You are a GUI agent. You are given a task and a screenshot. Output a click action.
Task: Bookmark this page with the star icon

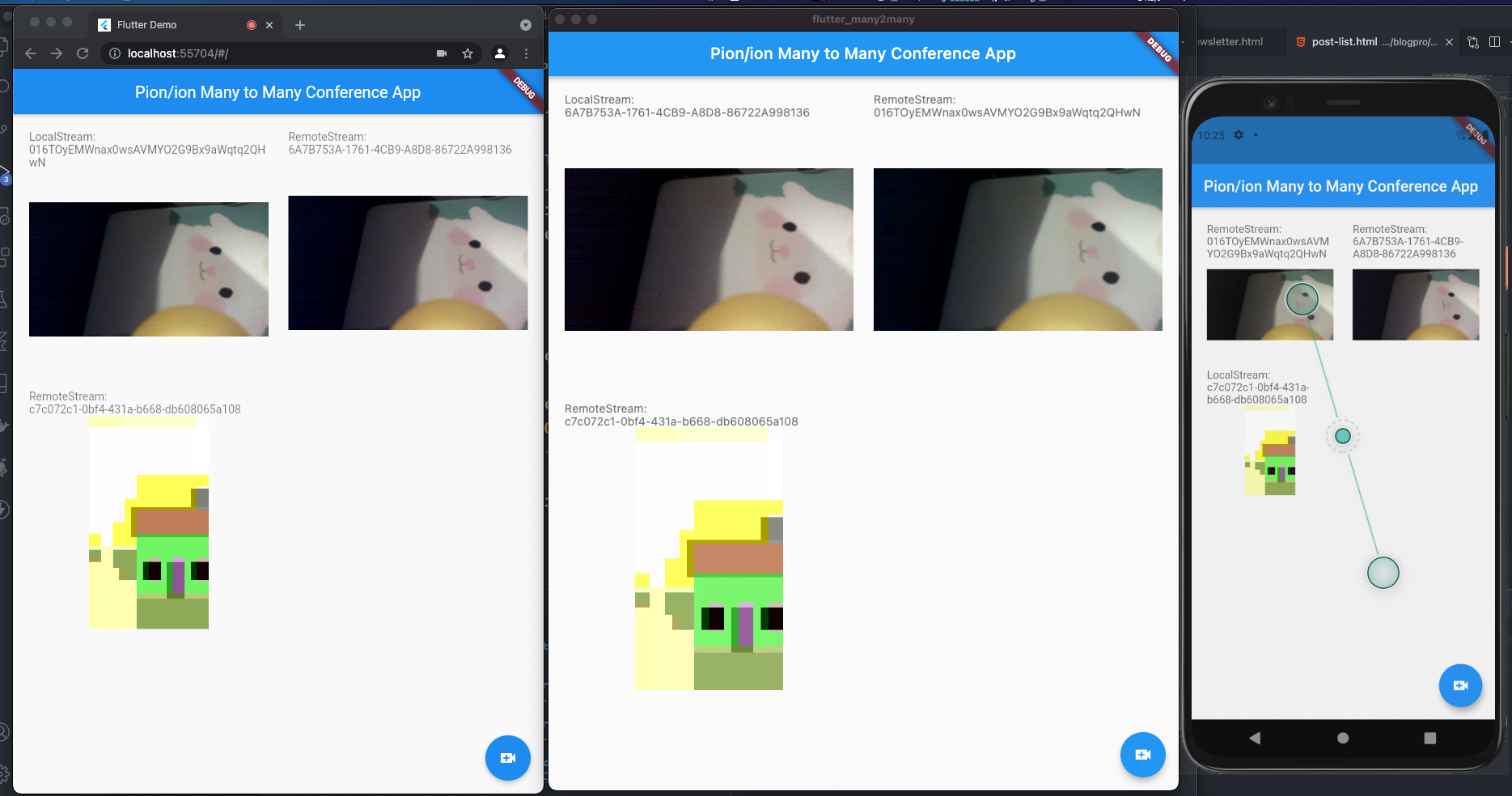tap(468, 53)
